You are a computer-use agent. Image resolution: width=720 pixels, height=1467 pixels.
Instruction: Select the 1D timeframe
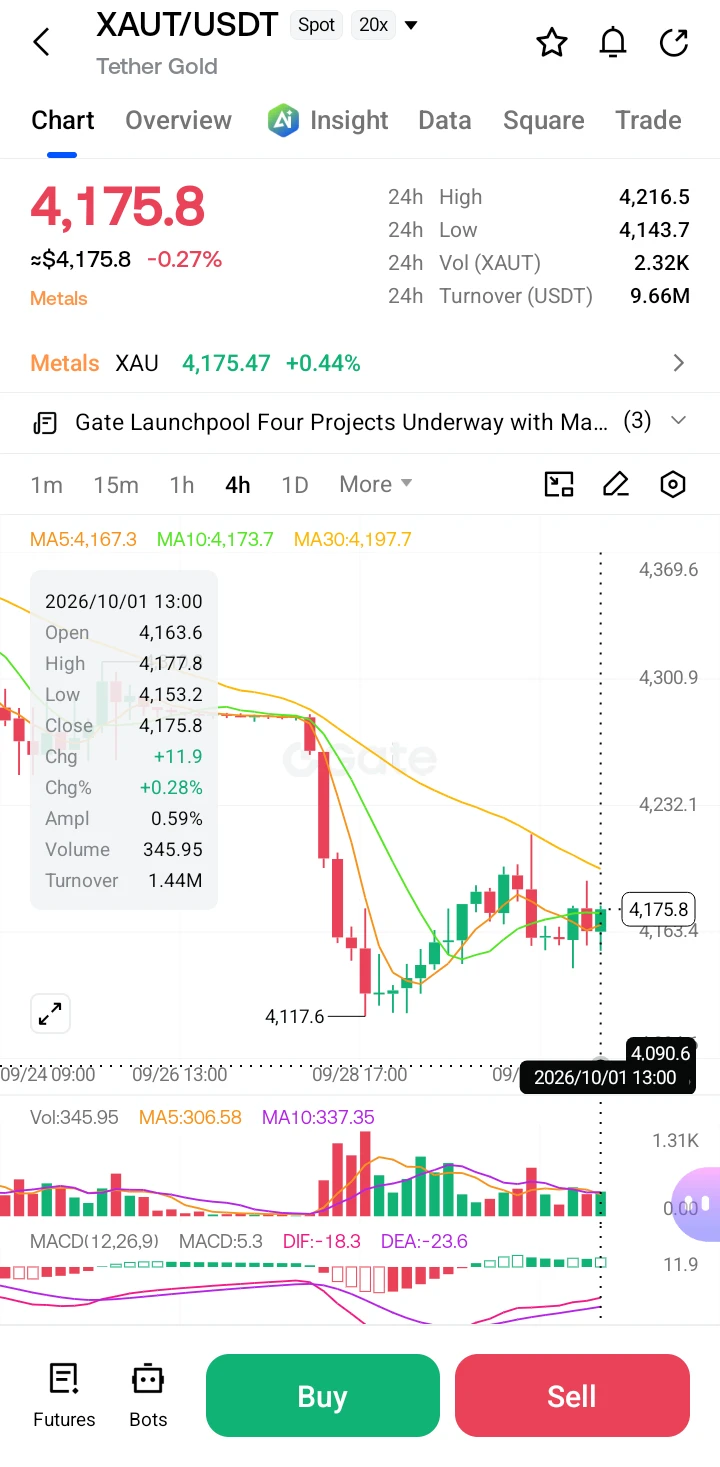(295, 485)
